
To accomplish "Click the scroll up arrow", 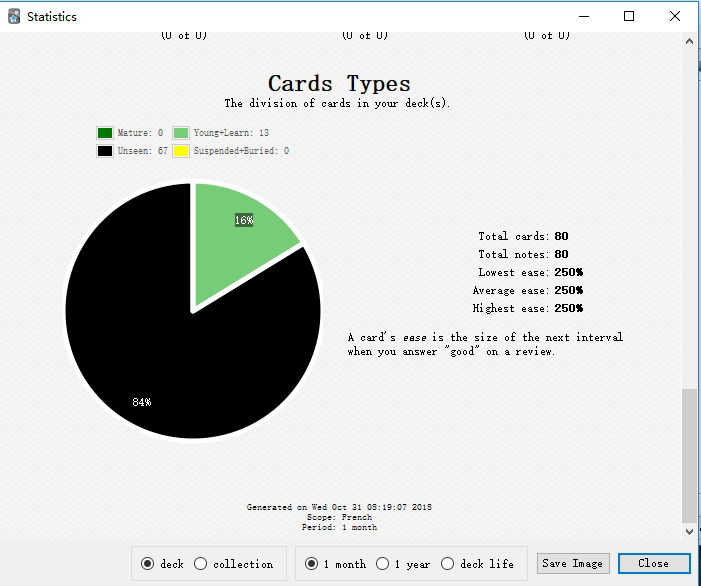I will (x=689, y=41).
